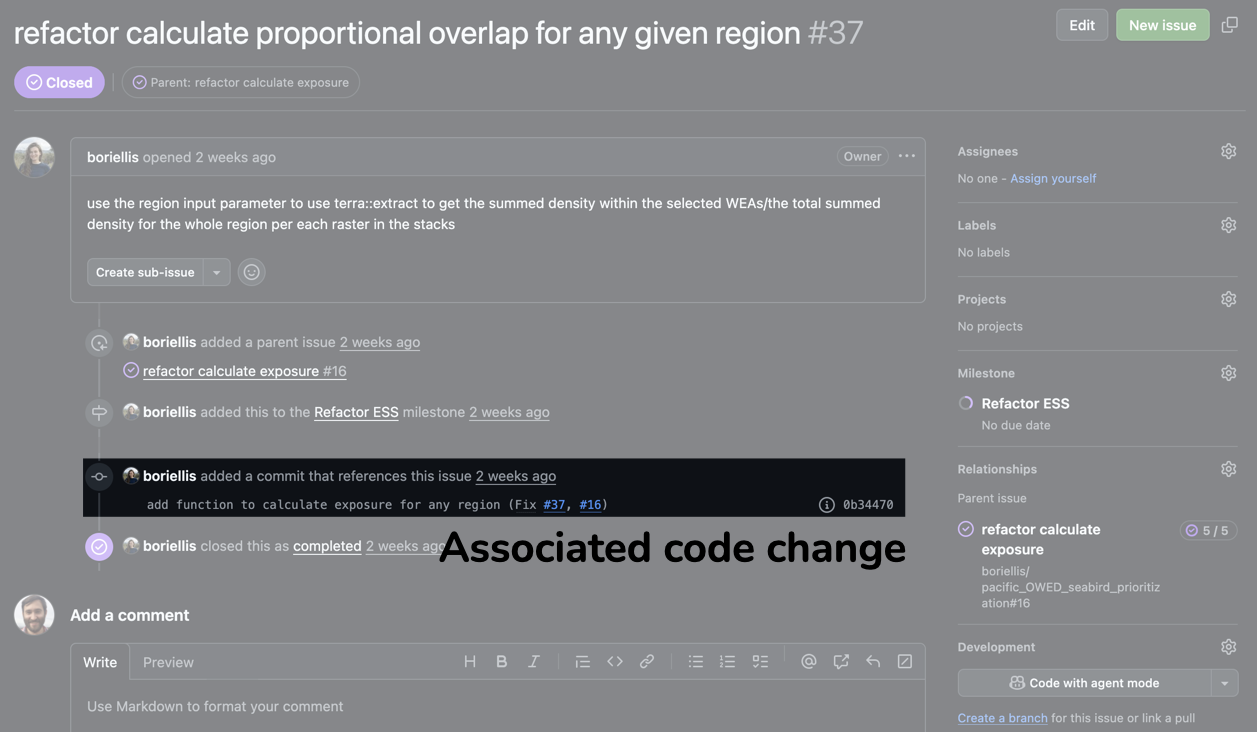Screen dimensions: 1257x732
Task: Open the Assignees settings gear
Action: click(x=1228, y=152)
